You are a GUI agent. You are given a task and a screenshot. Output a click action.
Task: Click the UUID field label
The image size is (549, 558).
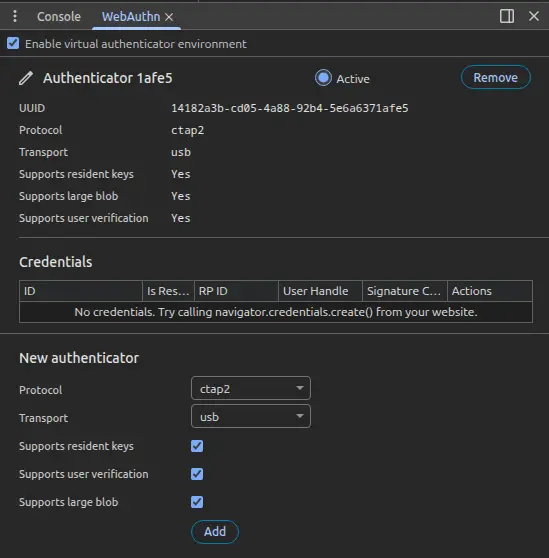32,108
